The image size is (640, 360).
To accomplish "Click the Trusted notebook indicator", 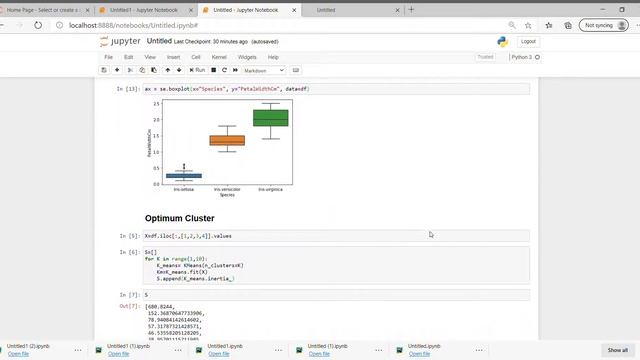I will click(485, 57).
